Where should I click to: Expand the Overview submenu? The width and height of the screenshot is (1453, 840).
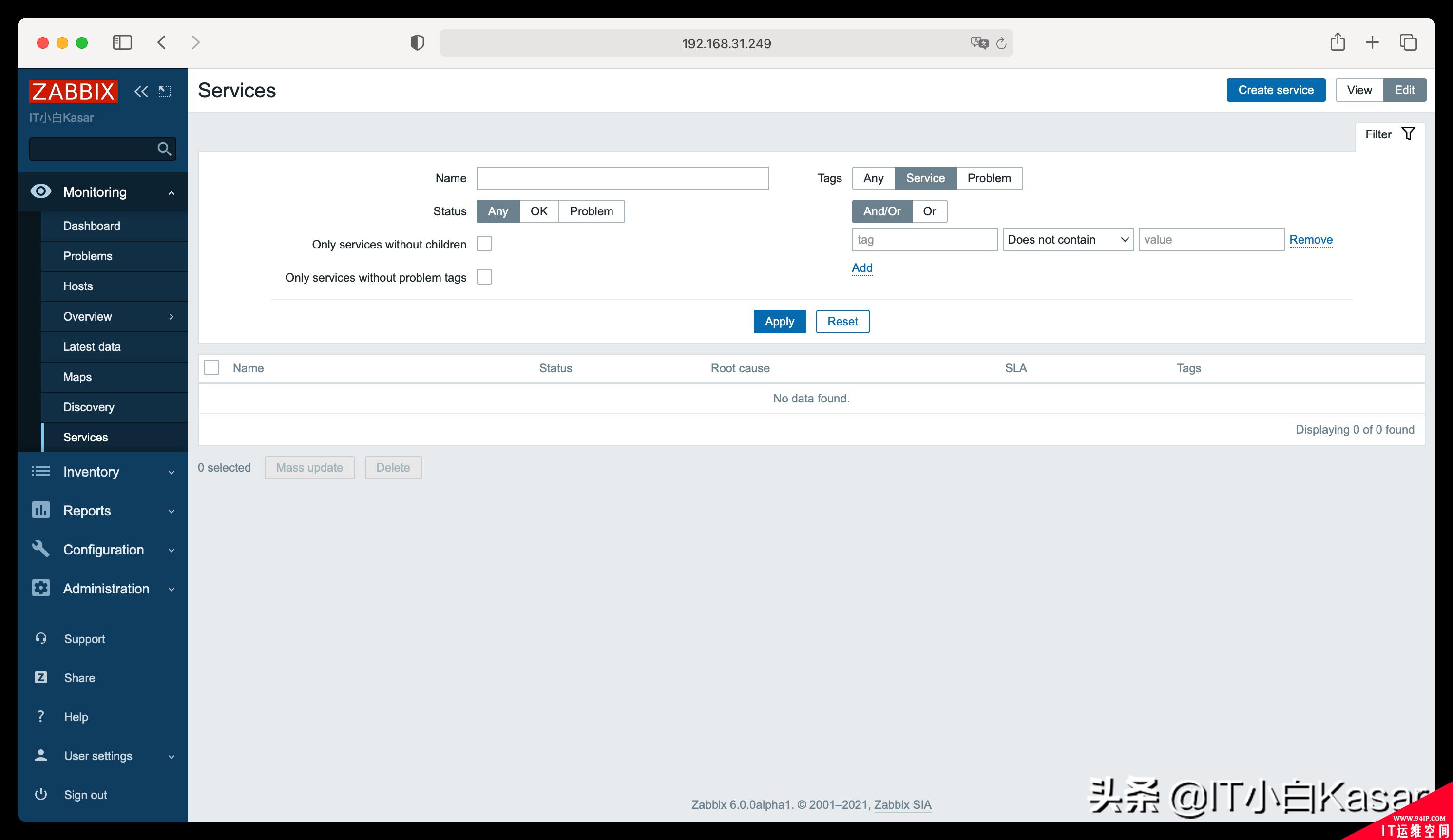(x=171, y=317)
